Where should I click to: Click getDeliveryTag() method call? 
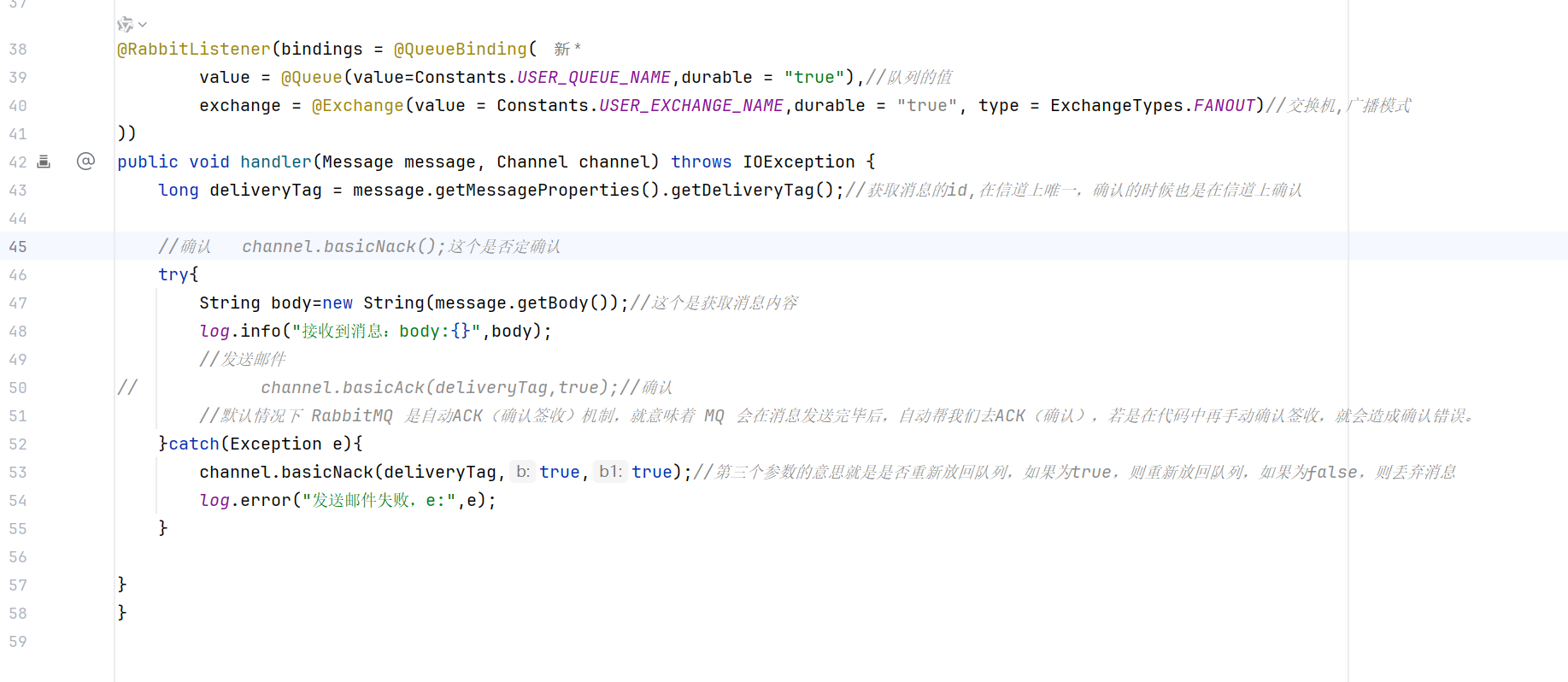click(752, 190)
